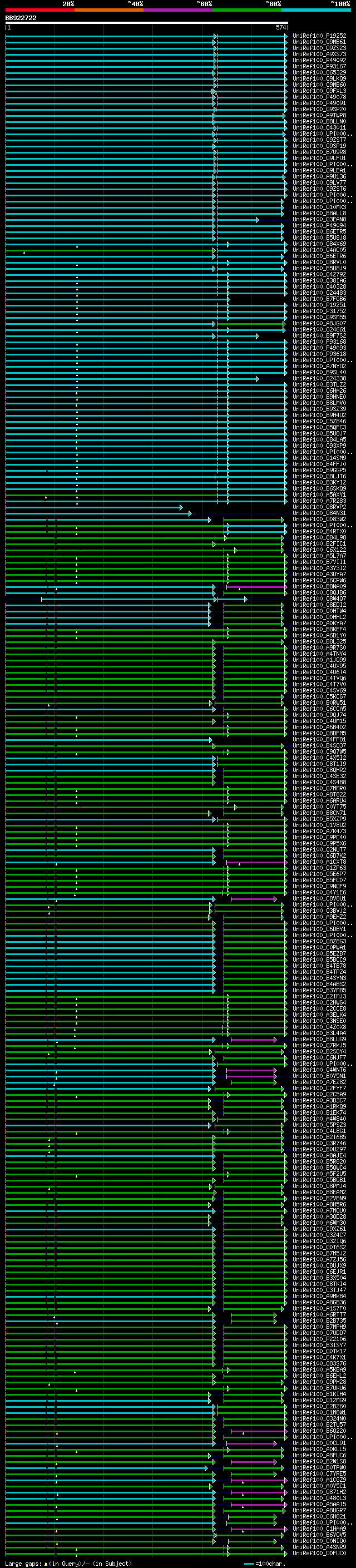Screen dimensions: 356x1568
Task: Select hit UniRef100_P49092
Action: (319, 60)
